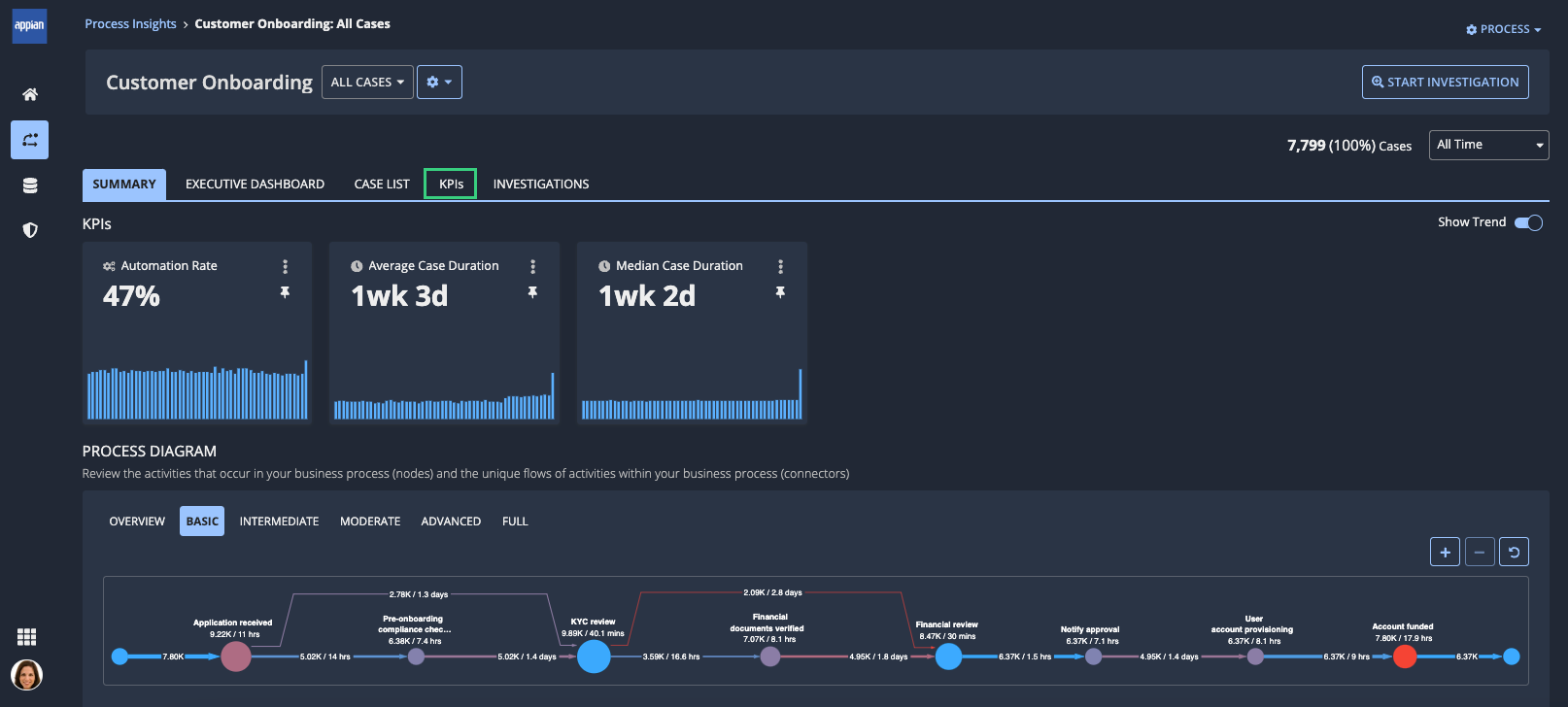Click the KYC review node
This screenshot has width=1568, height=707.
coord(594,656)
